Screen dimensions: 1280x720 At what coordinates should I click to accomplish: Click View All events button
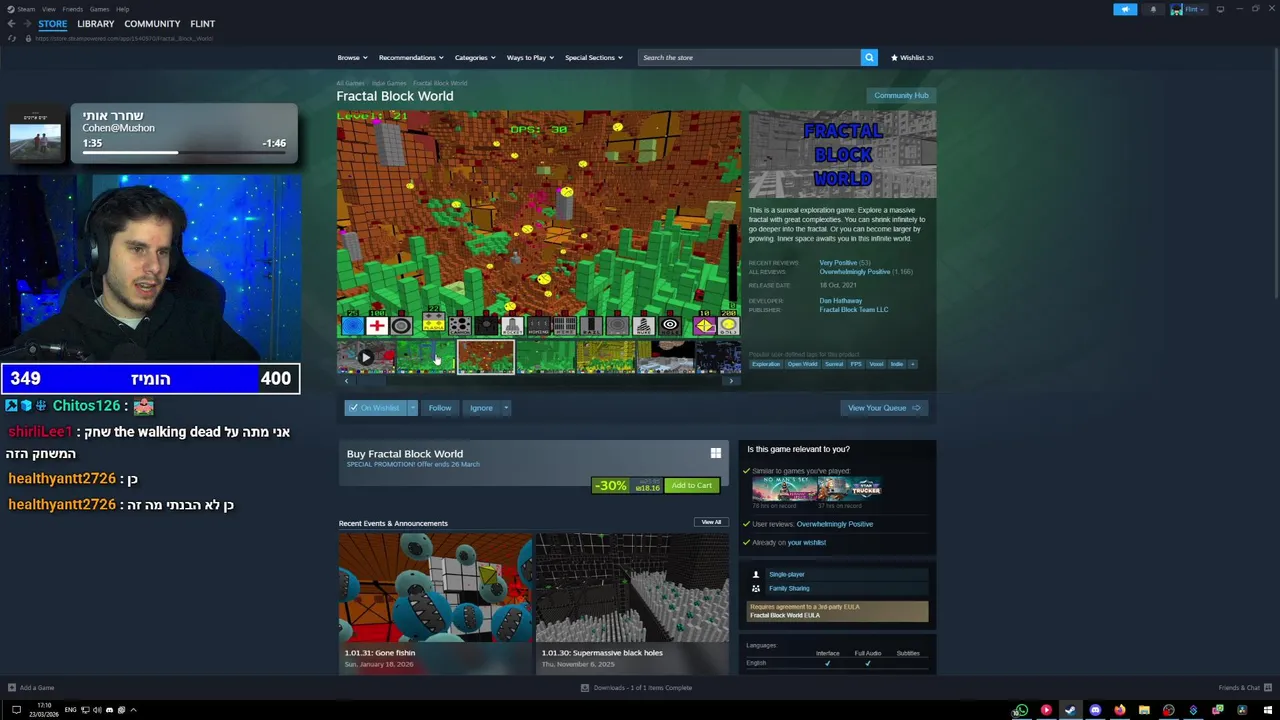point(711,522)
